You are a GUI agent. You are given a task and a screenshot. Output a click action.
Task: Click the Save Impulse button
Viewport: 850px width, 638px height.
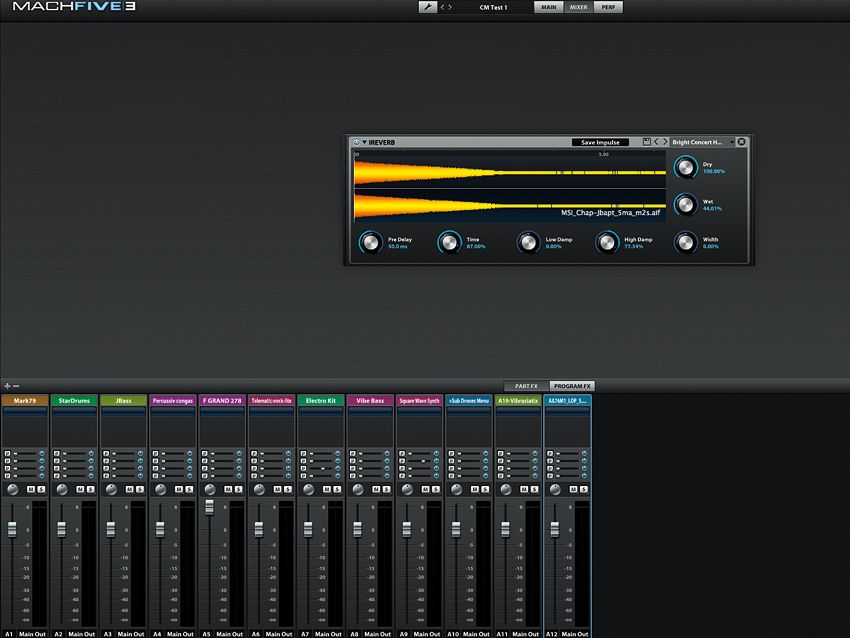[x=600, y=142]
